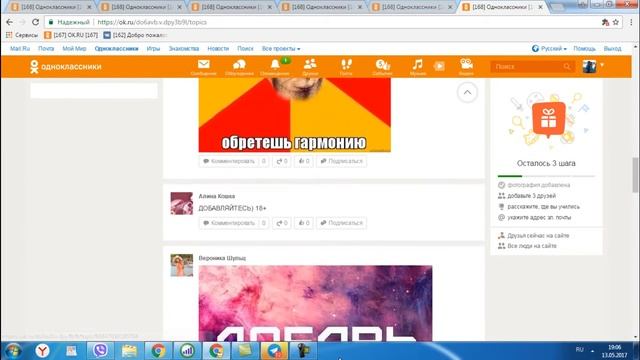This screenshot has height=360, width=640.
Task: Click Выход logout link
Action: tap(613, 49)
